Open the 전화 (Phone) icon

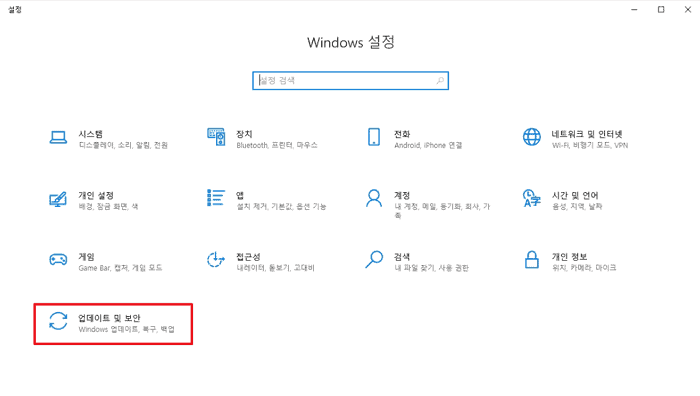coord(374,137)
